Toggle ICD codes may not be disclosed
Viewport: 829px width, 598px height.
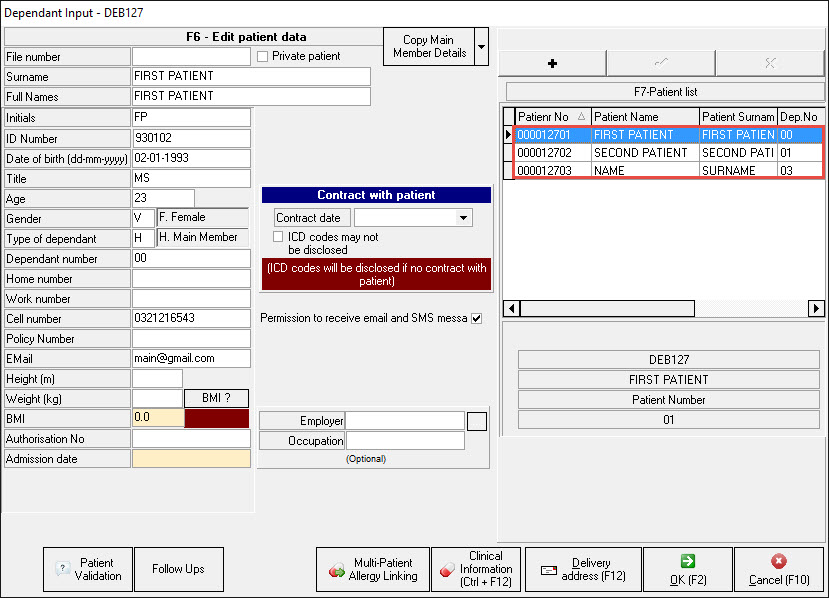coord(281,238)
